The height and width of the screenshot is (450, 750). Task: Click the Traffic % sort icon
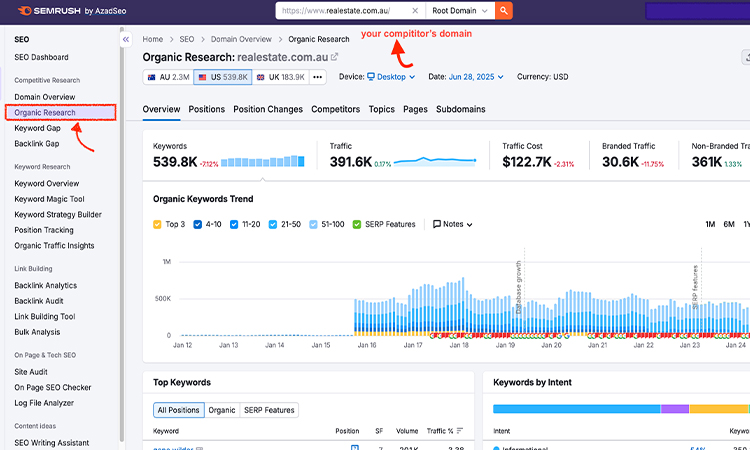(460, 431)
